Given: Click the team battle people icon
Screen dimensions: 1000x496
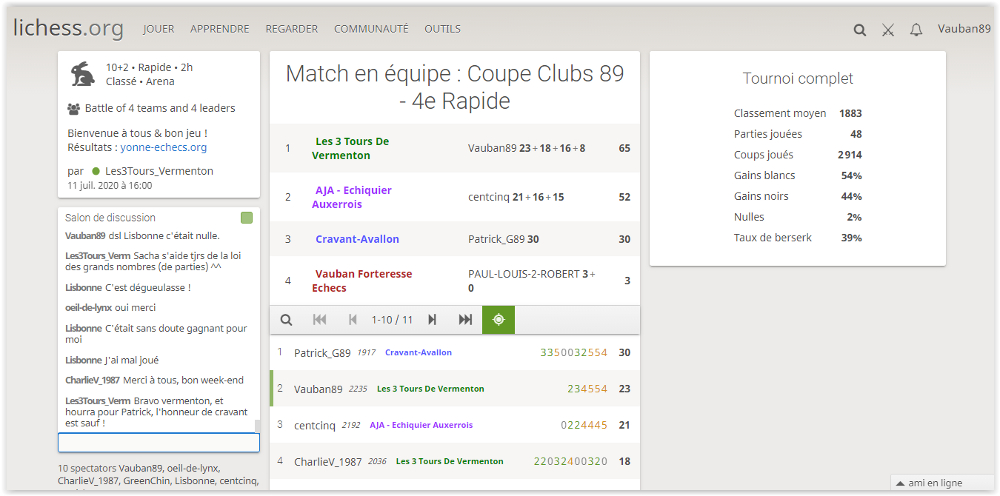Looking at the screenshot, I should (73, 109).
